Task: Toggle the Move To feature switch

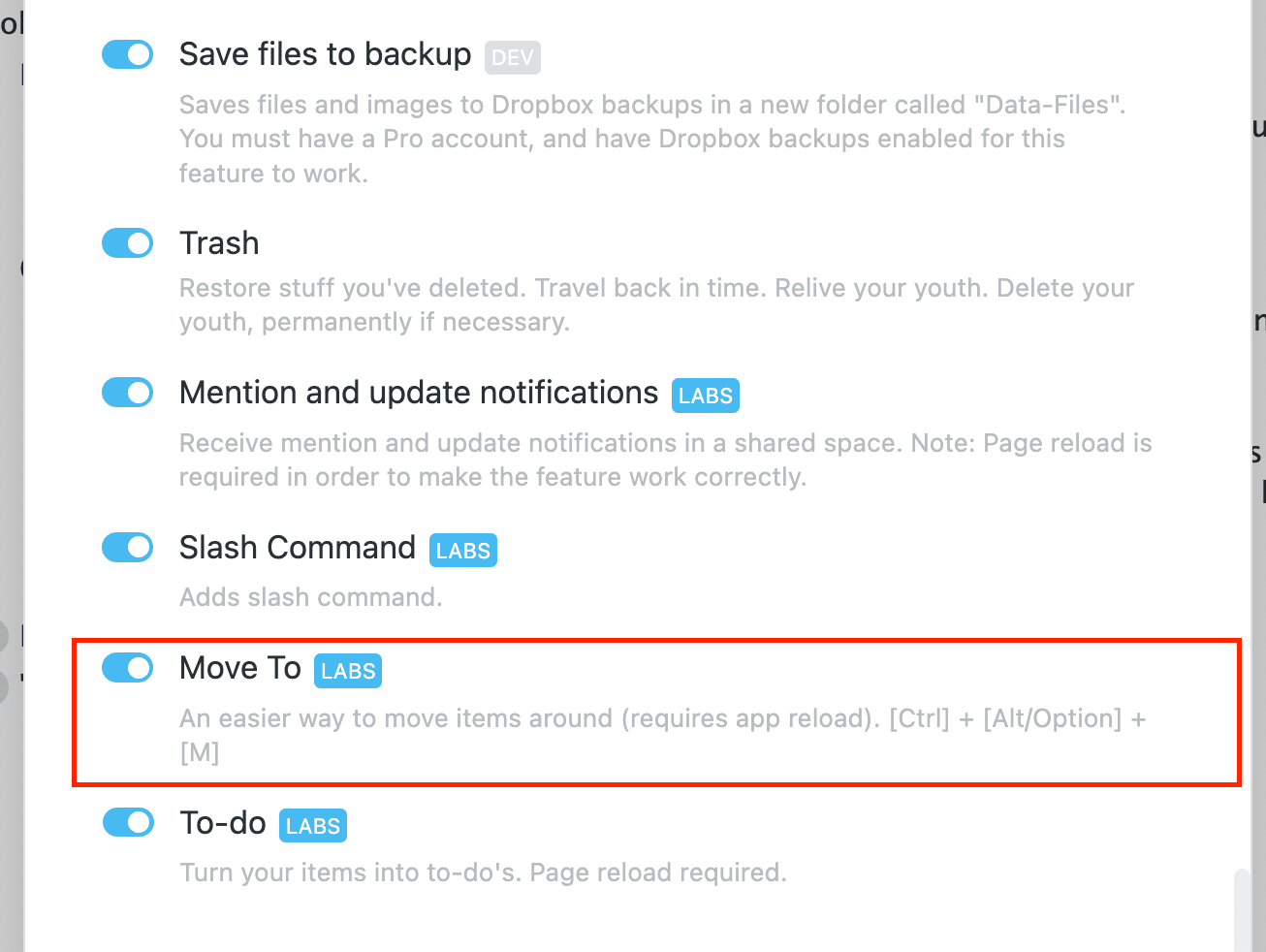Action: [128, 667]
